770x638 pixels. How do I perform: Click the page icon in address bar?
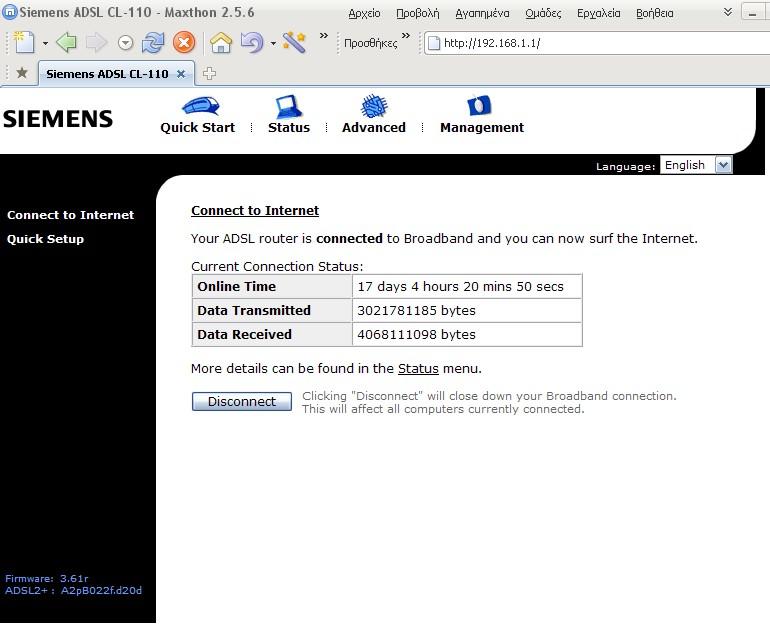pos(434,43)
